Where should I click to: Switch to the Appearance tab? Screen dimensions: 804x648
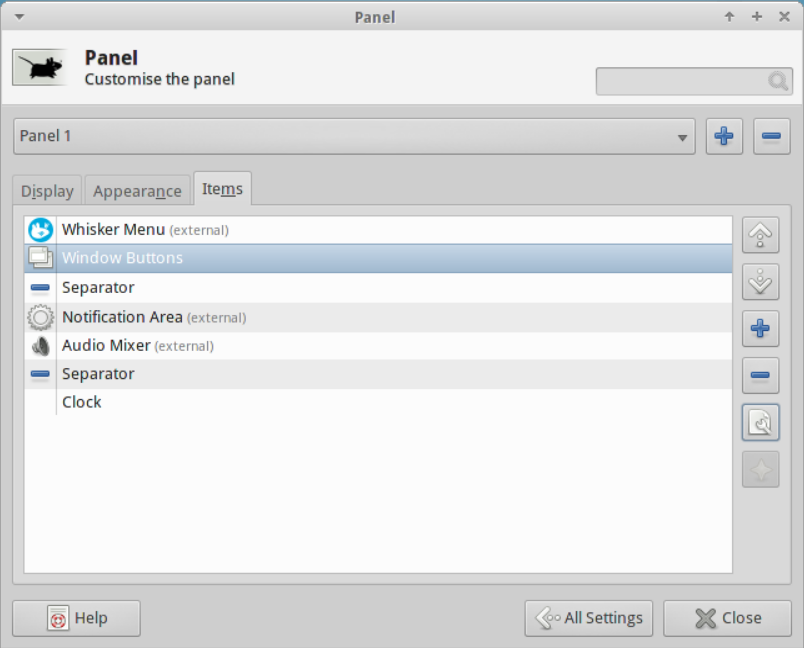(137, 189)
